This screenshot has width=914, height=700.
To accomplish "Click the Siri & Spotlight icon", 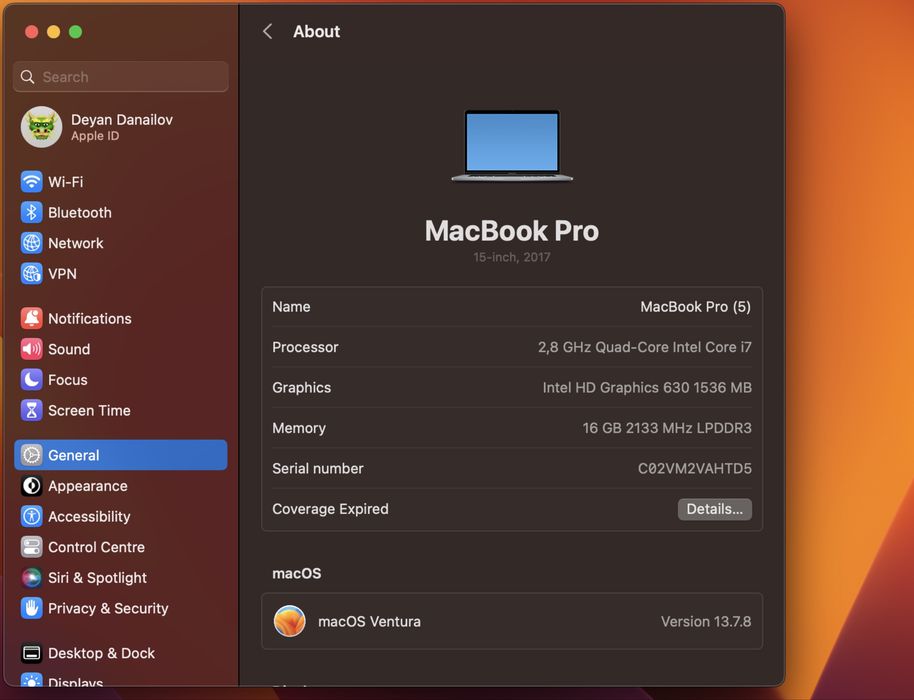I will (x=31, y=578).
